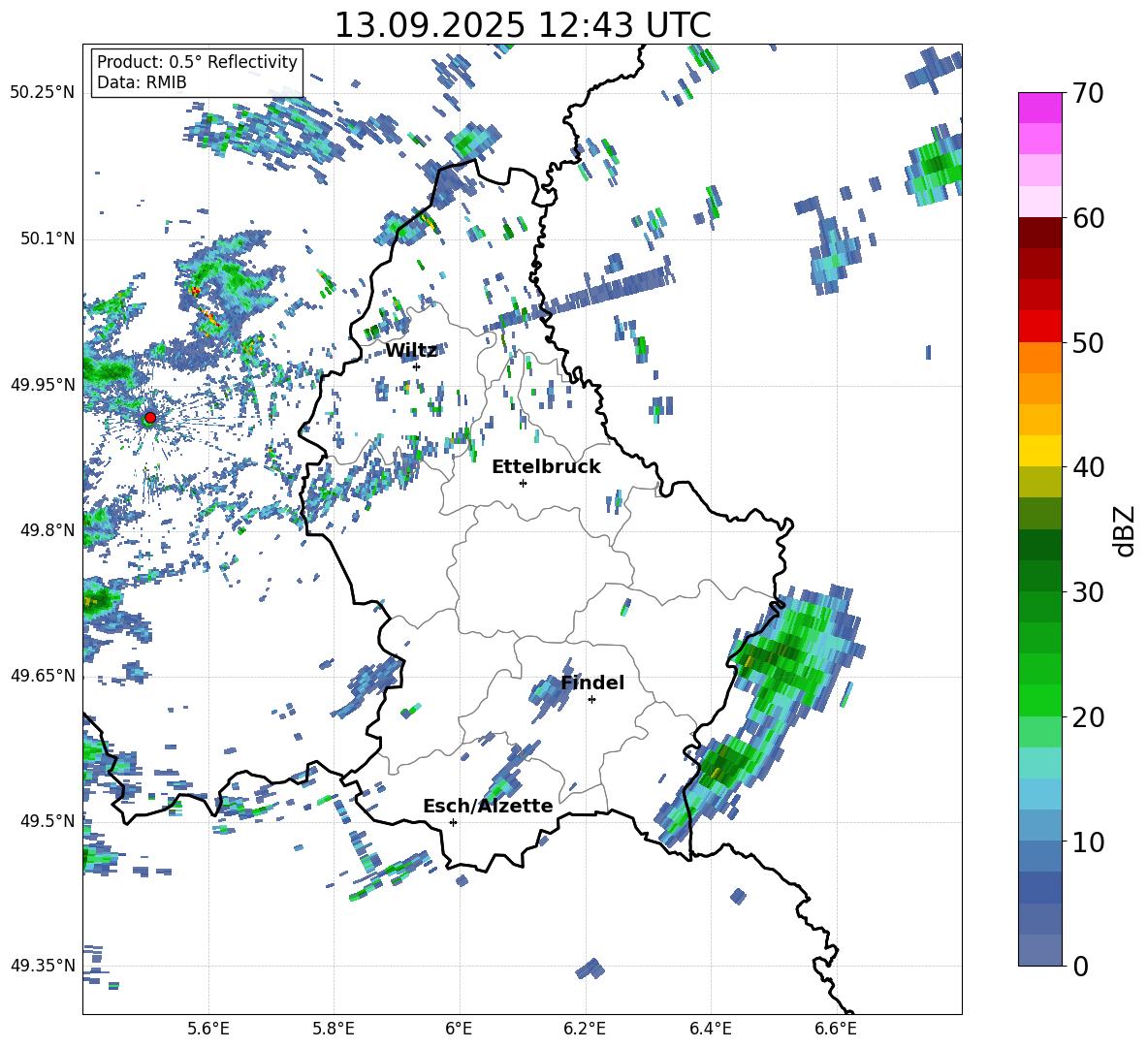Click the 49.65°N latitude label
This screenshot has height=1048, width=1148.
pos(43,675)
